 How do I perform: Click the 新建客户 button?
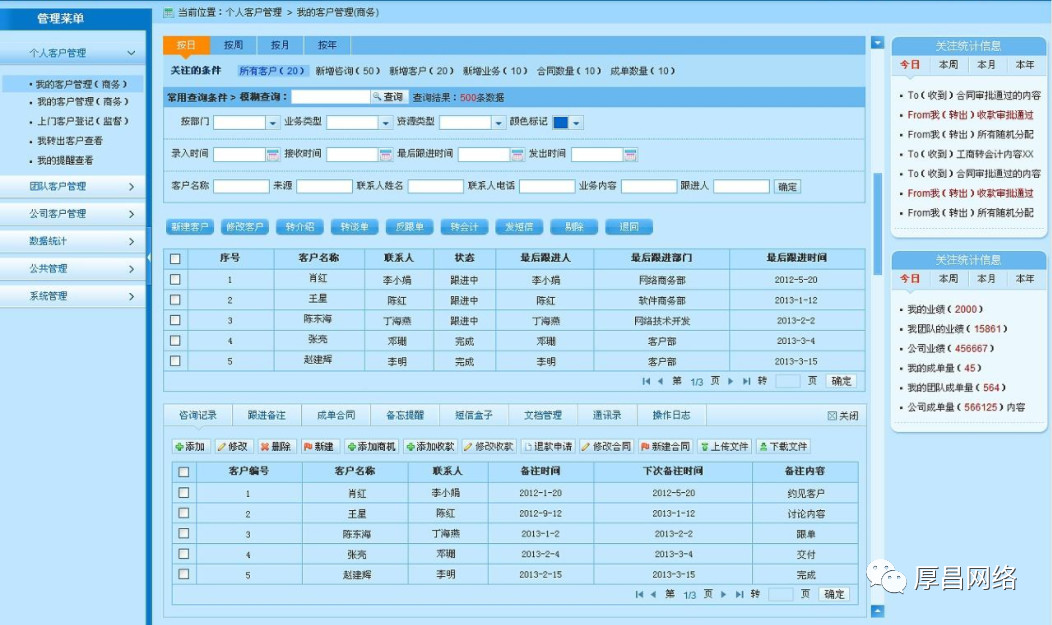click(x=189, y=227)
